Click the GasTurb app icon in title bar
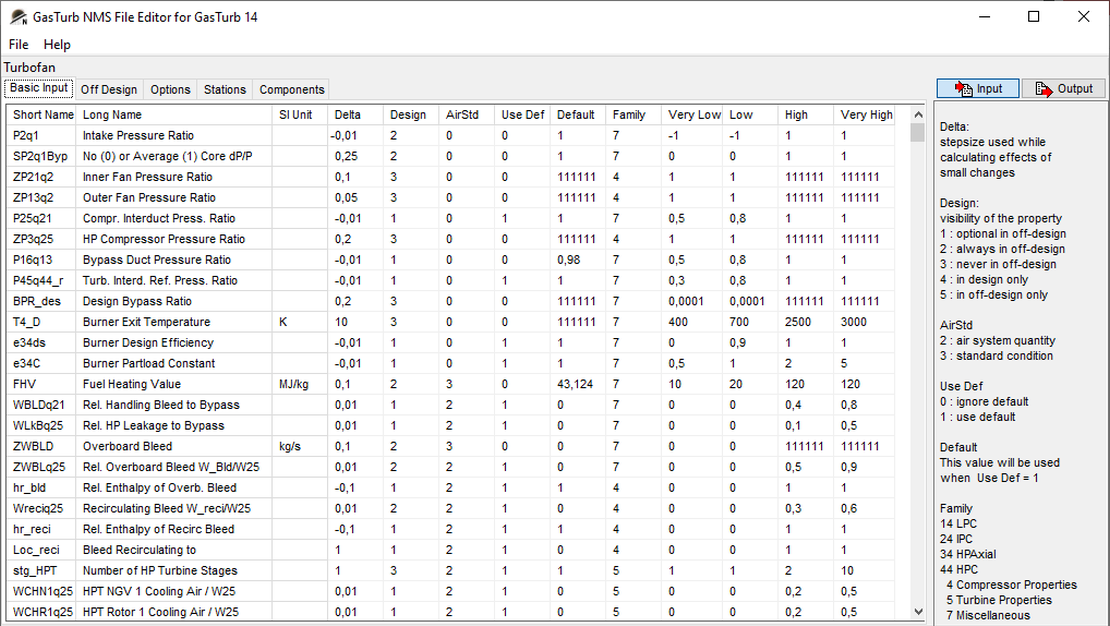1110x626 pixels. point(17,17)
